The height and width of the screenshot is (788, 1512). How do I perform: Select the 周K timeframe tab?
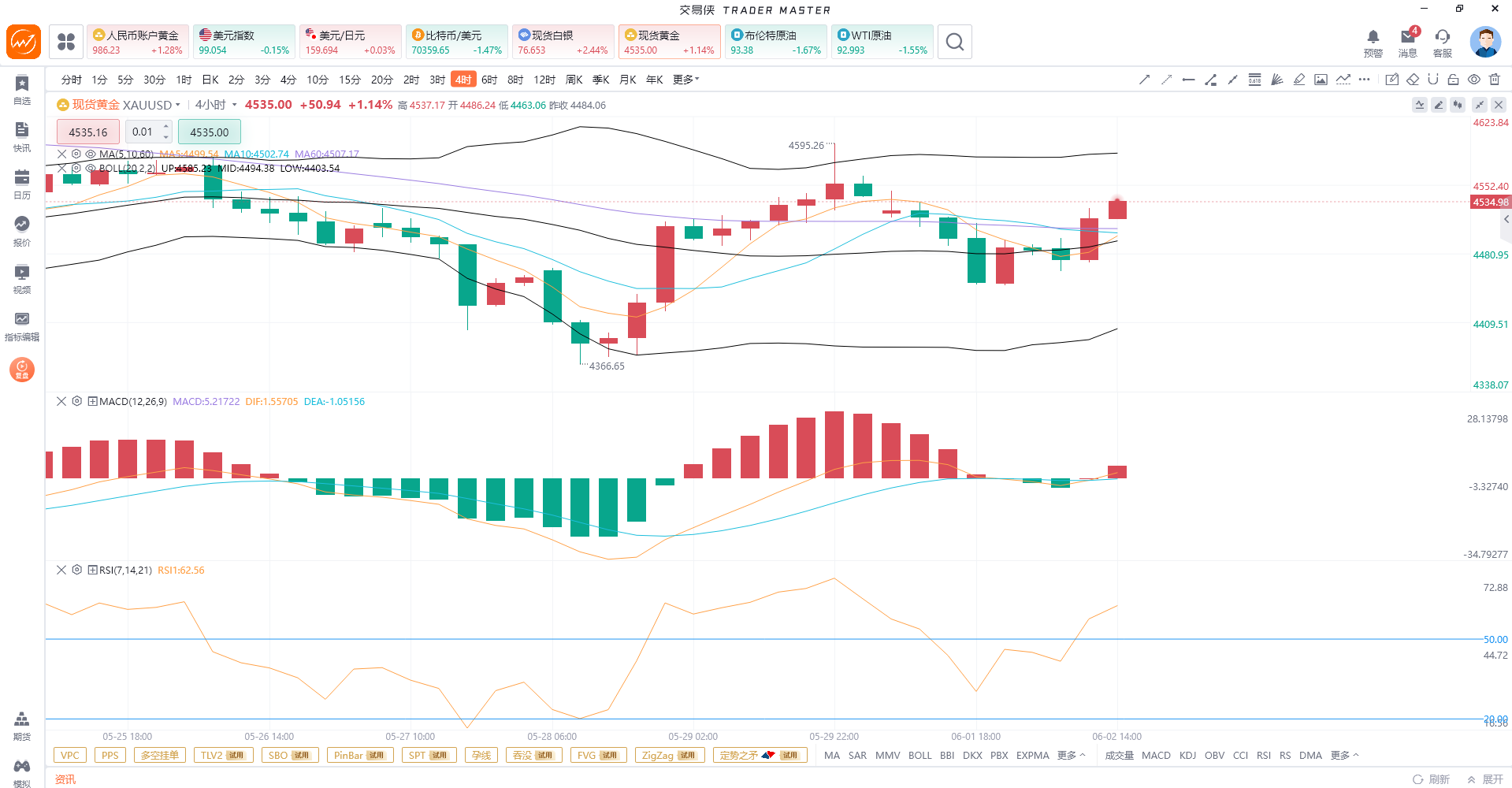click(574, 80)
